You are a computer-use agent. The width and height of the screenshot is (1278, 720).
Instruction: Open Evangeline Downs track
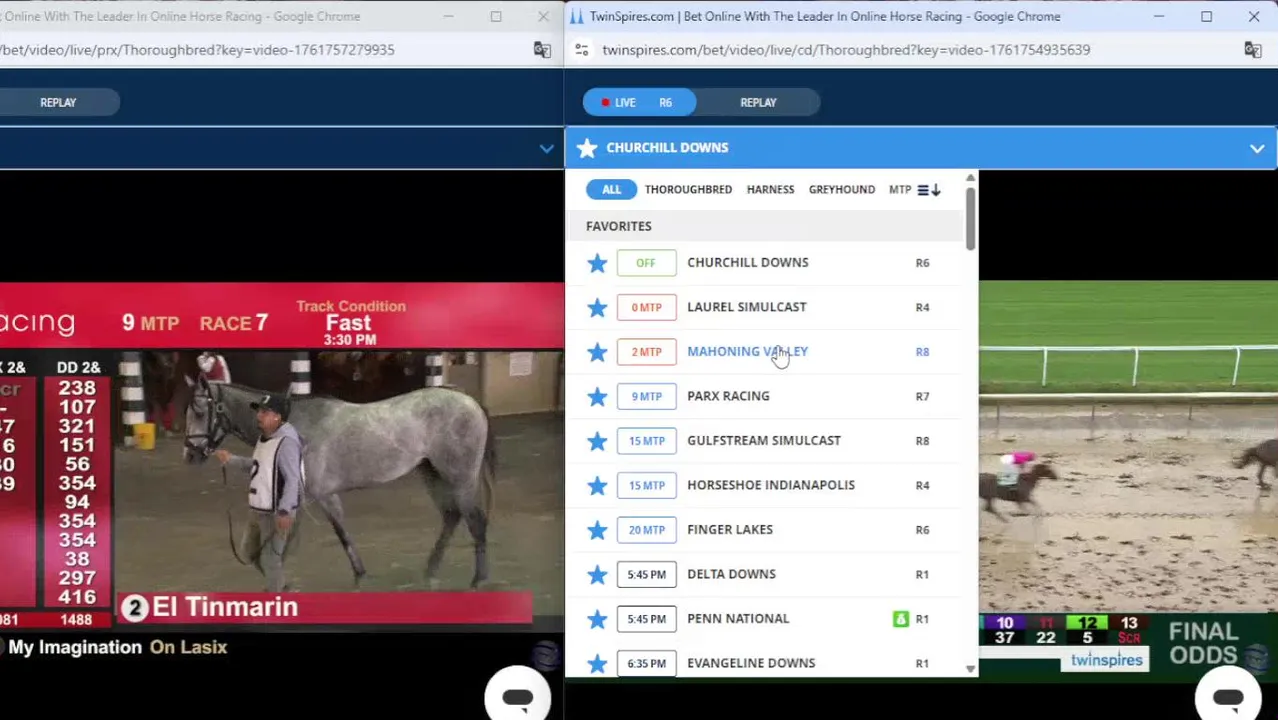751,663
